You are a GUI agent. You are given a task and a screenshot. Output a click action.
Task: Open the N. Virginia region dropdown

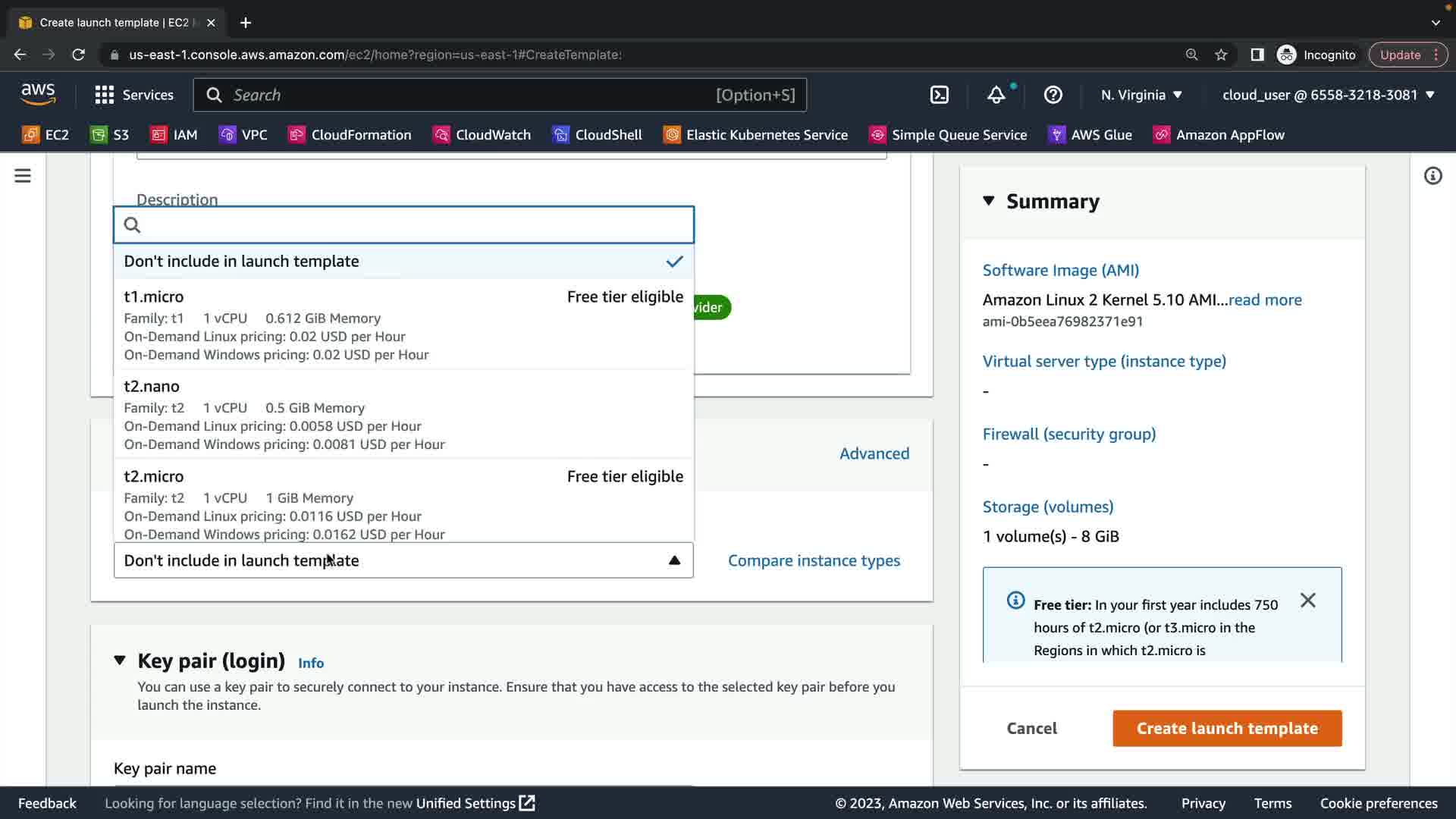tap(1141, 95)
